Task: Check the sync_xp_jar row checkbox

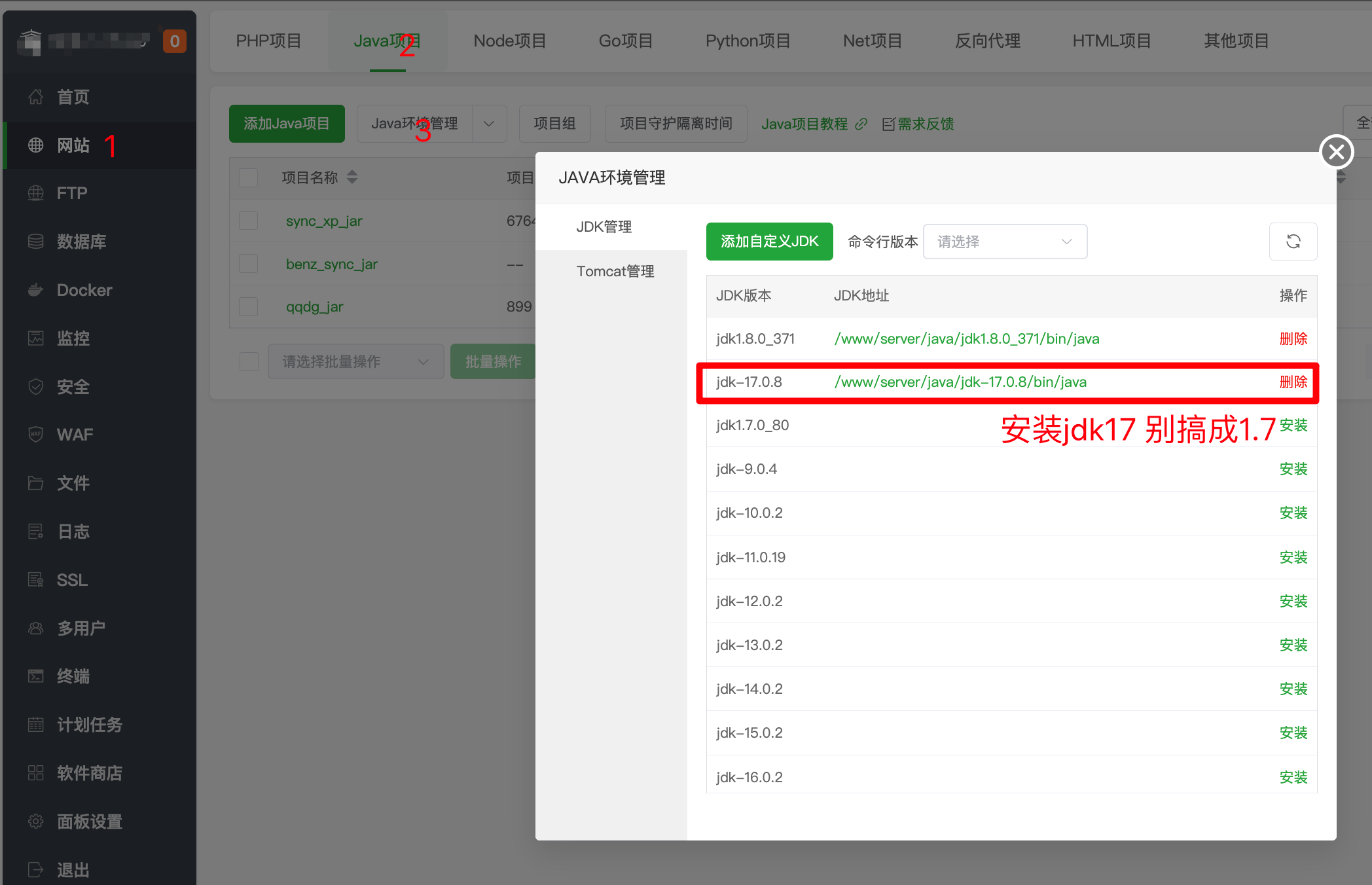Action: click(x=249, y=221)
